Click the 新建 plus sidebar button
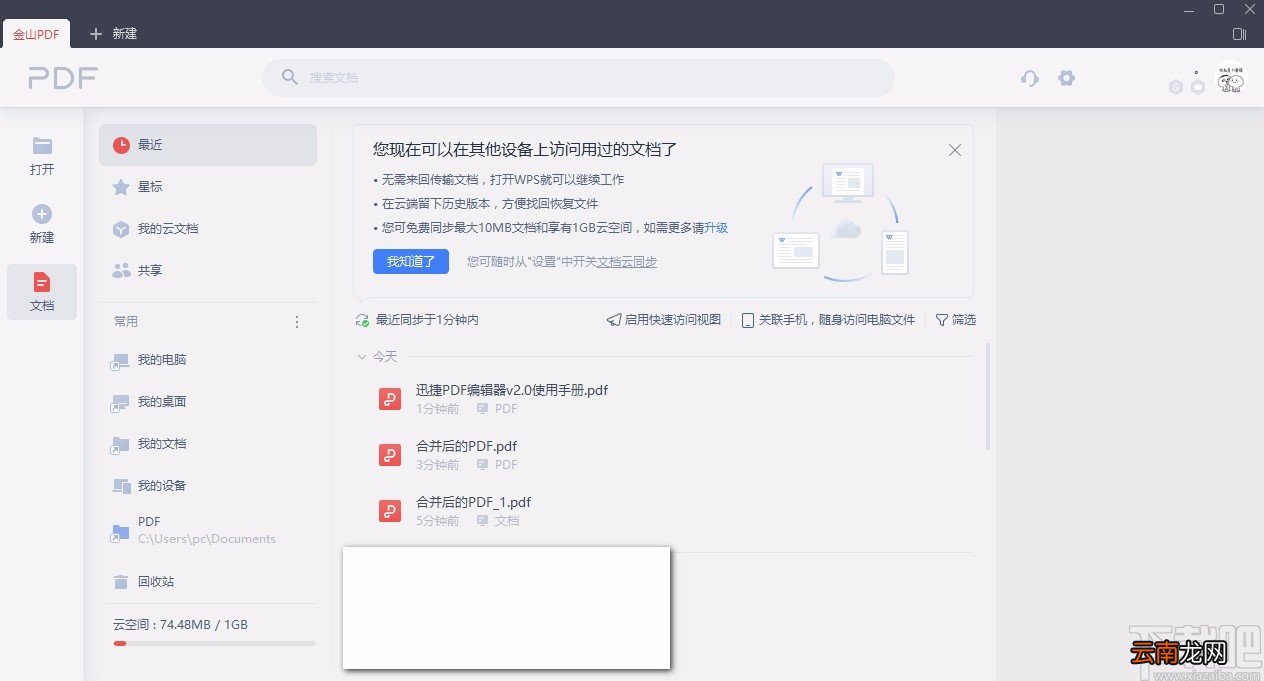The width and height of the screenshot is (1264, 681). click(42, 224)
